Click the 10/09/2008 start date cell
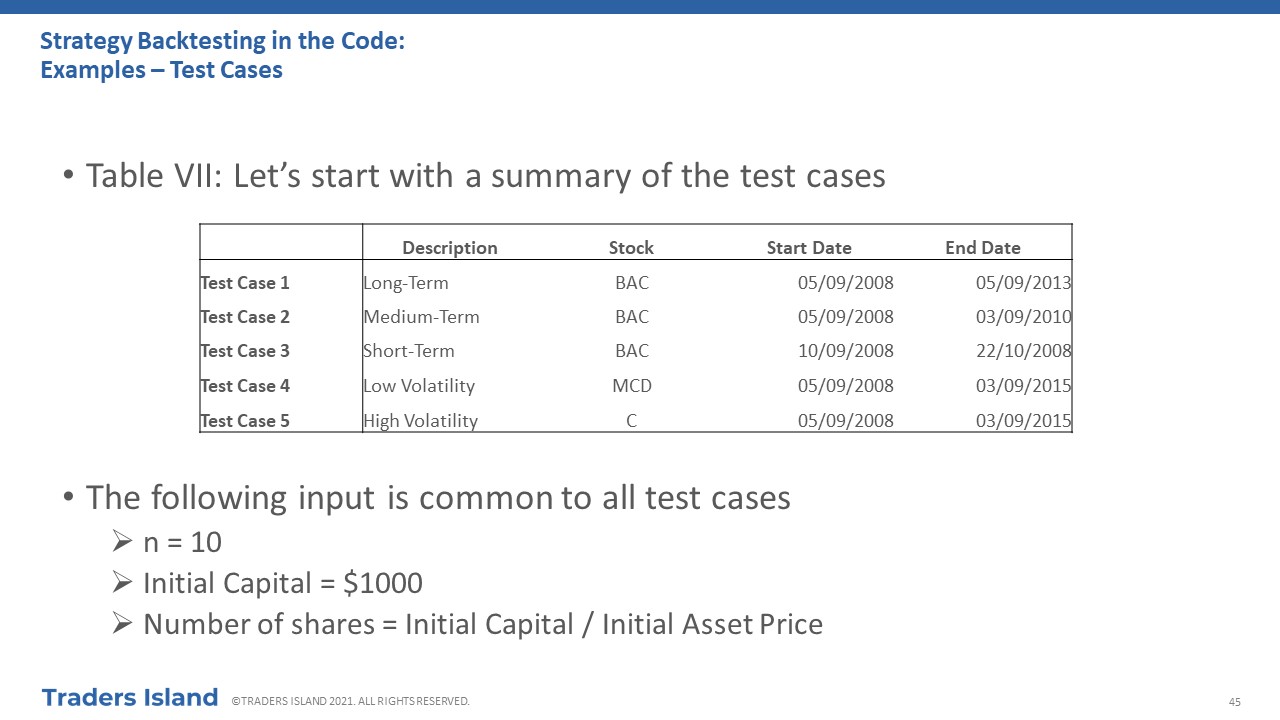1280x720 pixels. tap(846, 351)
